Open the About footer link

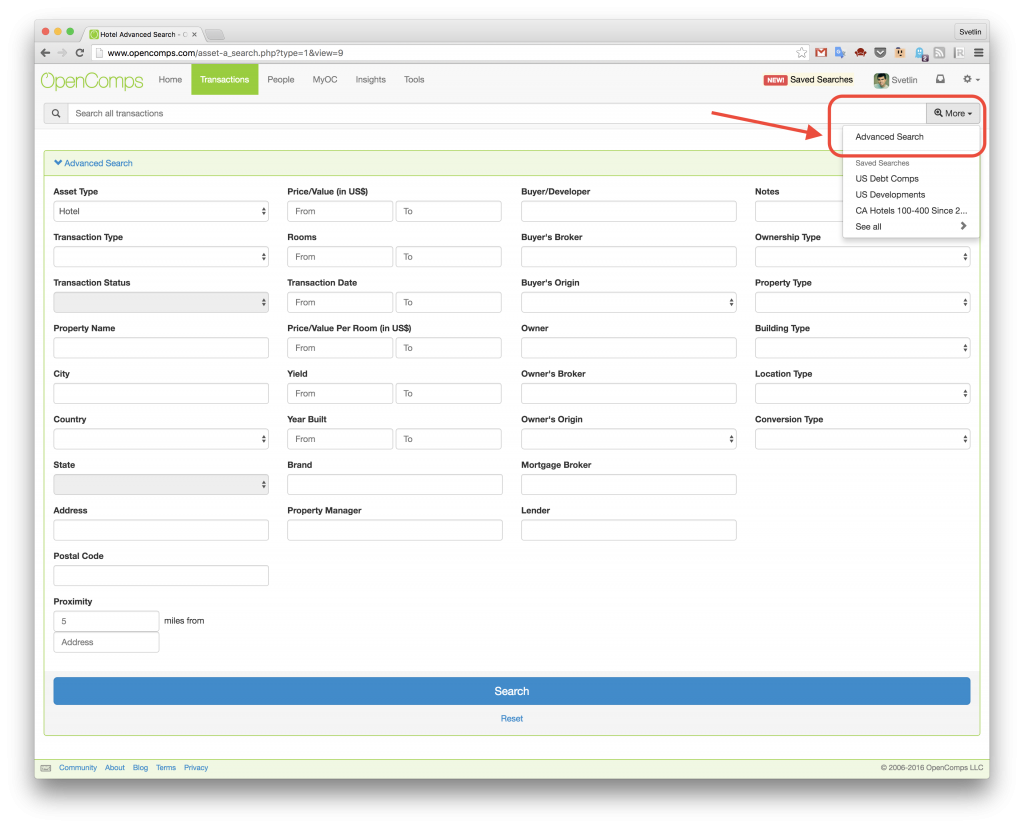click(x=115, y=768)
